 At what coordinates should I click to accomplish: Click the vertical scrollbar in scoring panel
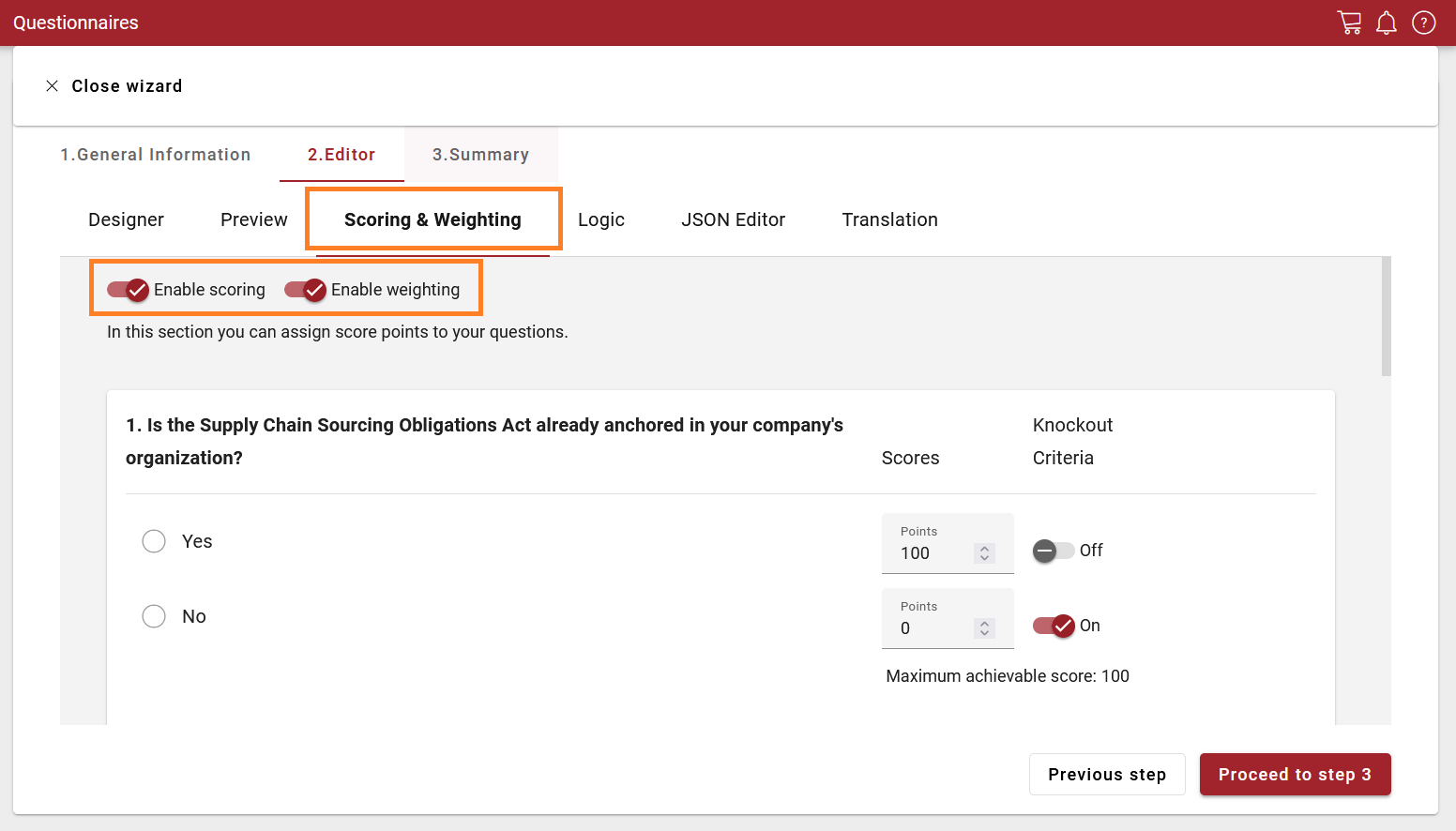pos(1386,317)
